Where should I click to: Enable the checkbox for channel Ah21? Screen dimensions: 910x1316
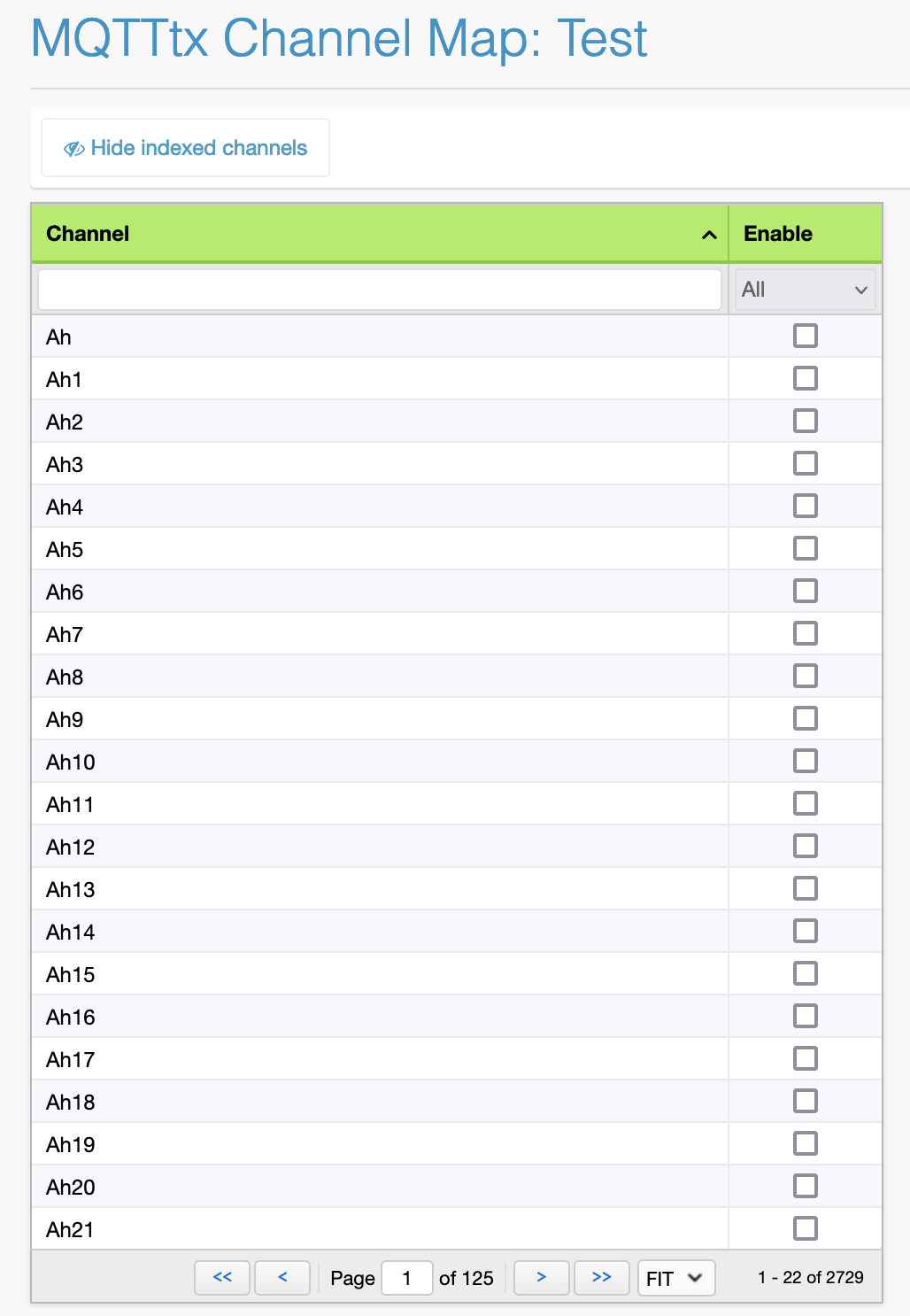click(x=805, y=1228)
